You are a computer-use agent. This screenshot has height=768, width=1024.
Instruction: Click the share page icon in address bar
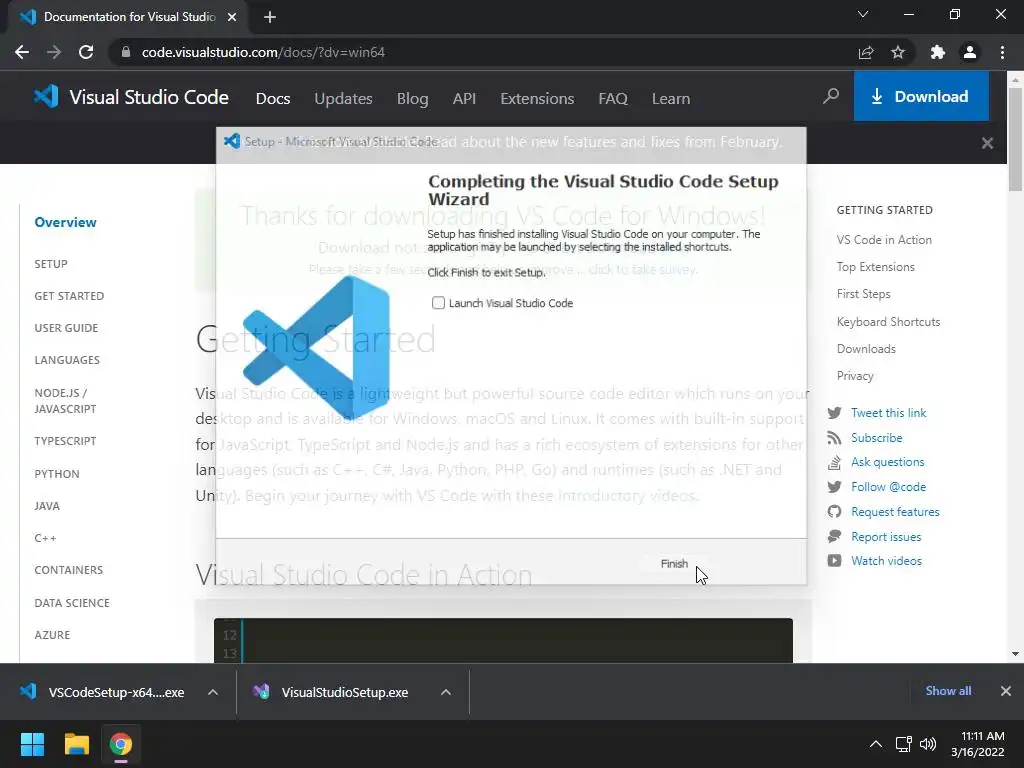click(866, 52)
